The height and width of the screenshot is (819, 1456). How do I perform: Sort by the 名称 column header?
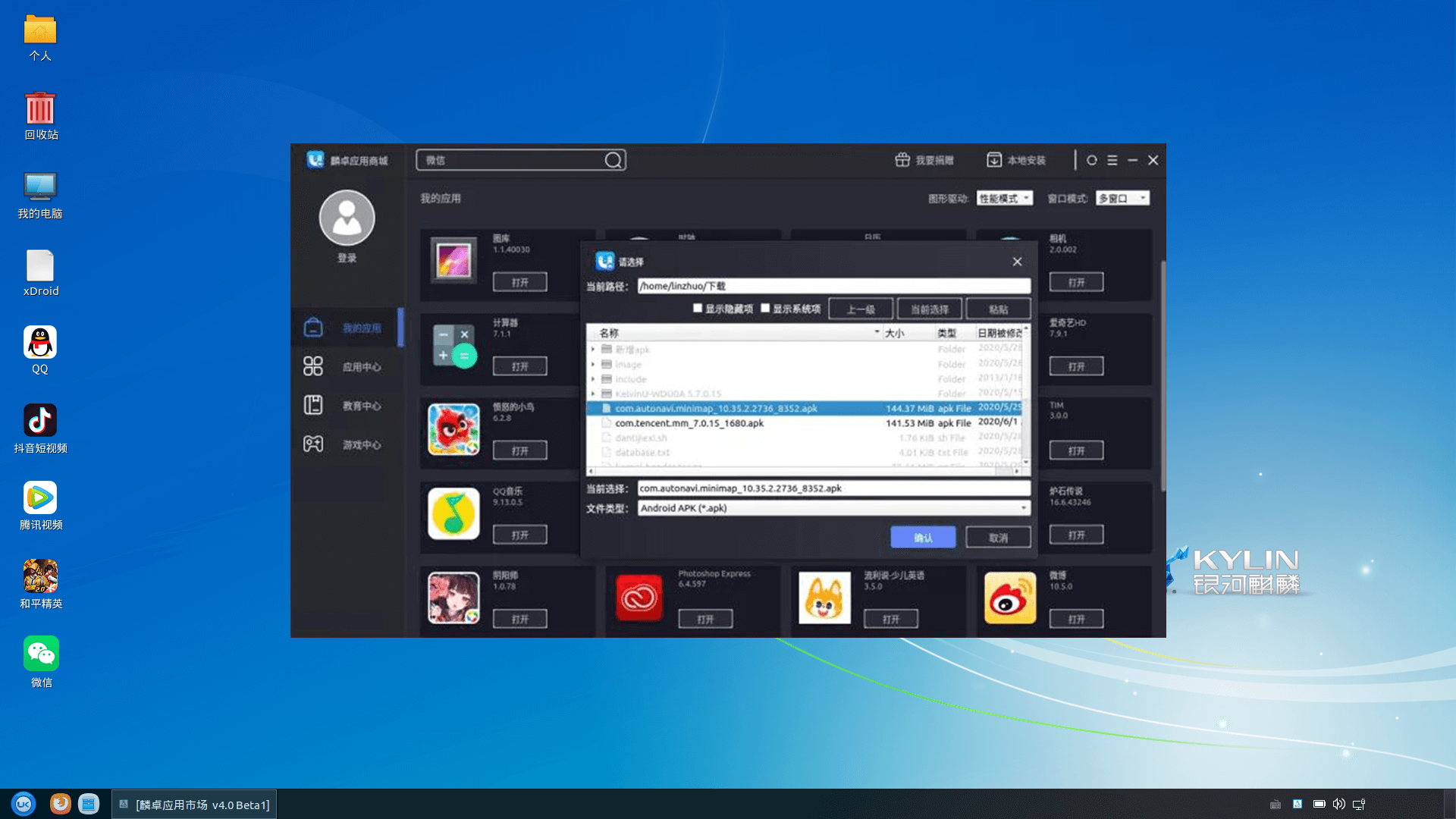pyautogui.click(x=734, y=333)
